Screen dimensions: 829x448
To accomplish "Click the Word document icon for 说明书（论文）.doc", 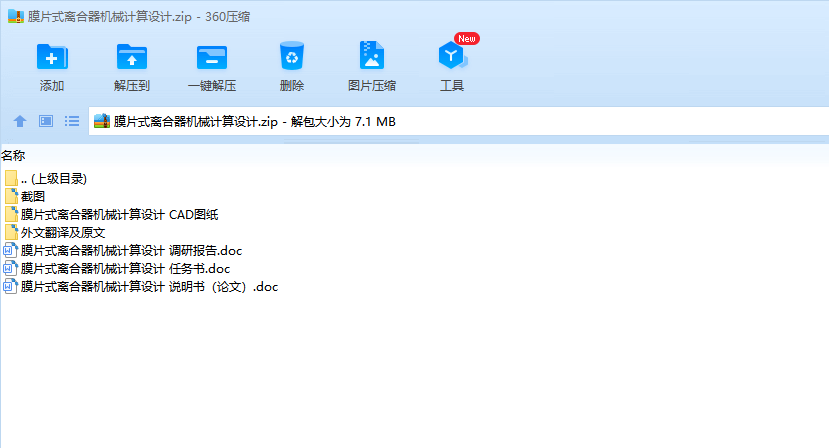I will (11, 286).
